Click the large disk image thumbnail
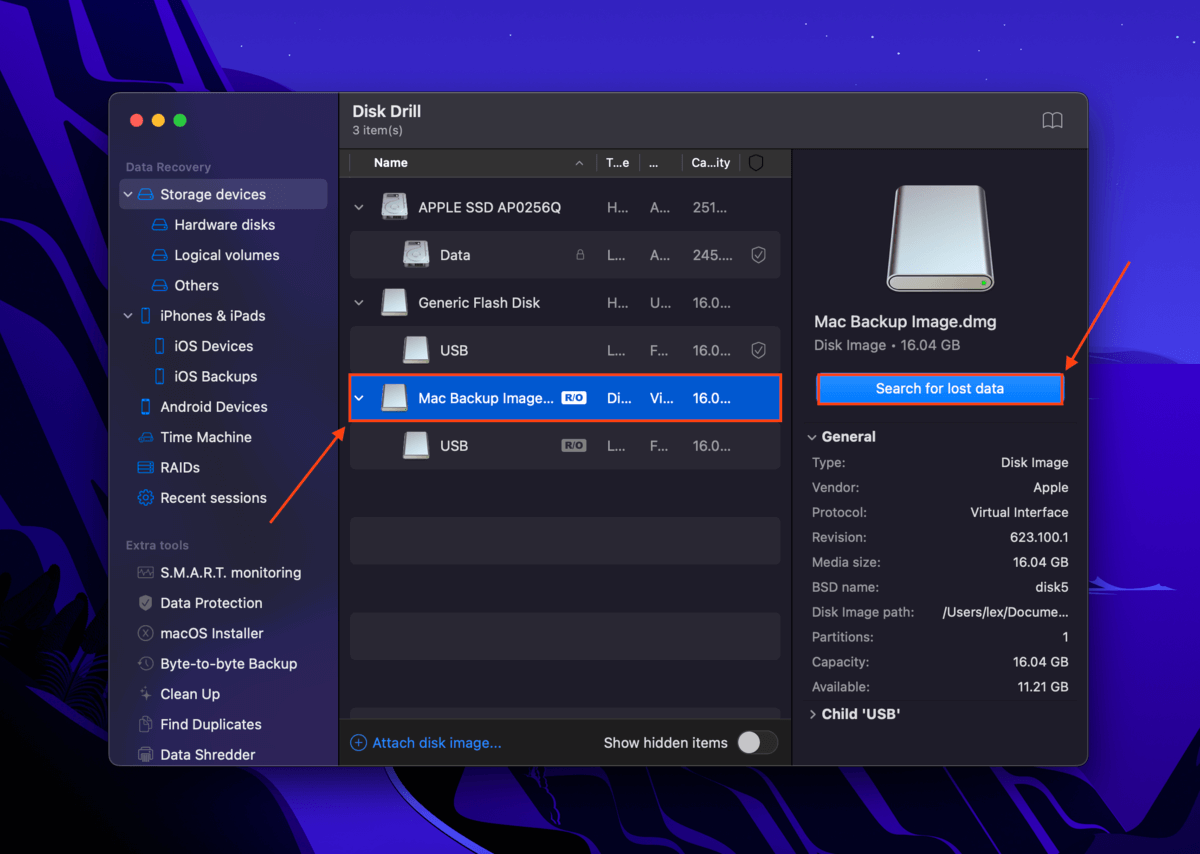The height and width of the screenshot is (854, 1200). point(940,240)
